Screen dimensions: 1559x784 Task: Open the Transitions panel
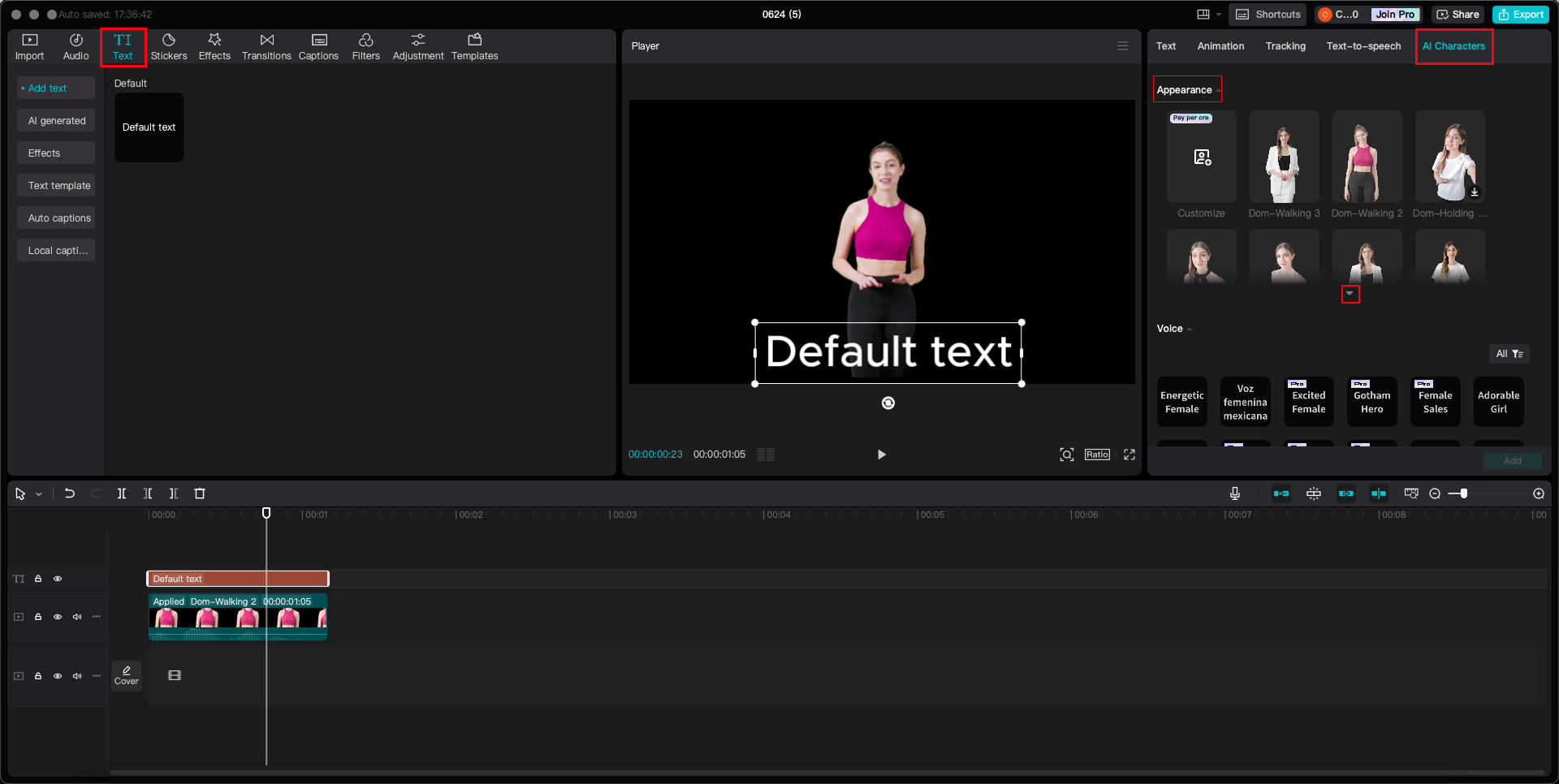tap(266, 47)
